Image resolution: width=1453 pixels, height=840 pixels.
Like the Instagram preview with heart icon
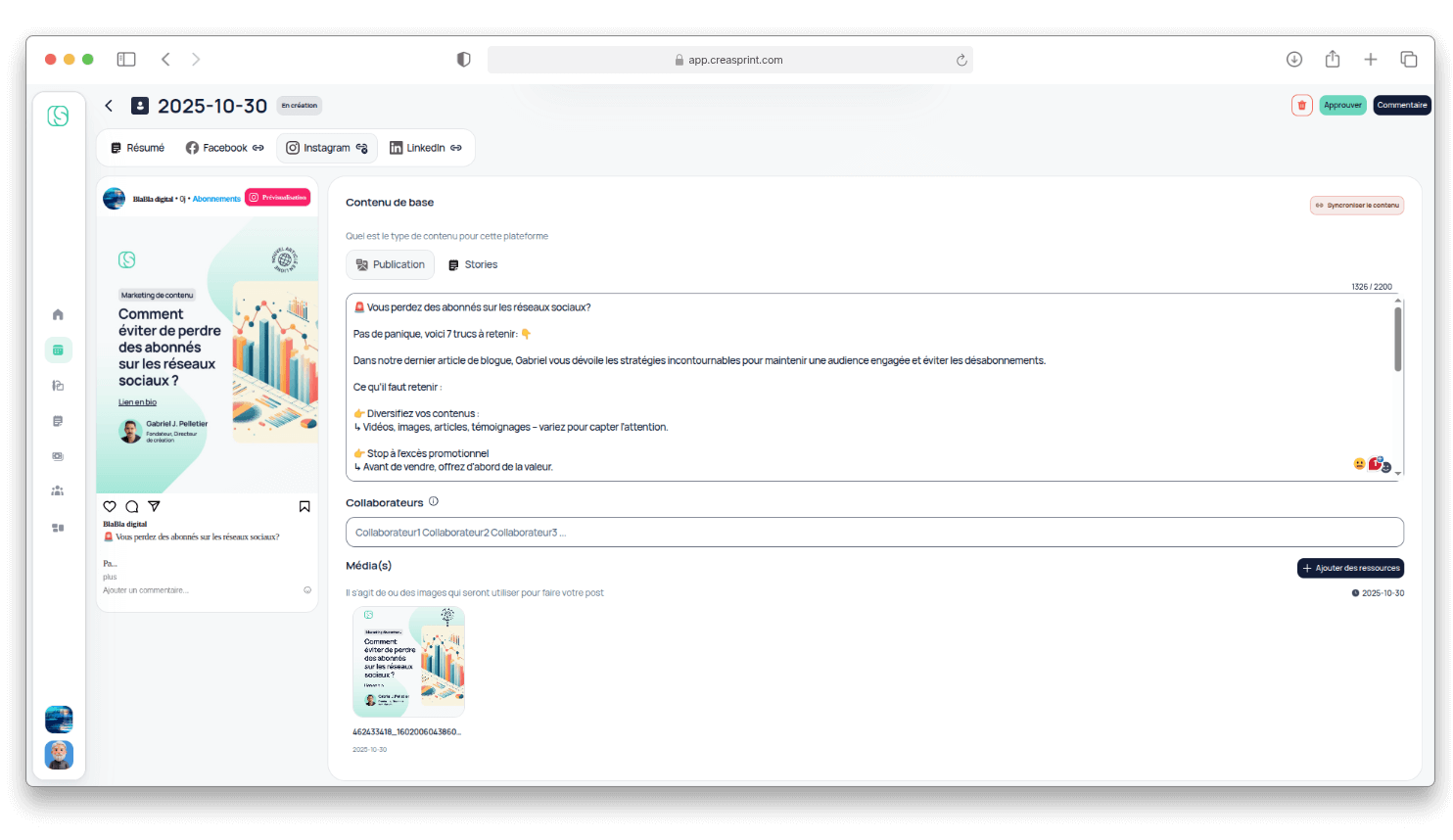(110, 506)
